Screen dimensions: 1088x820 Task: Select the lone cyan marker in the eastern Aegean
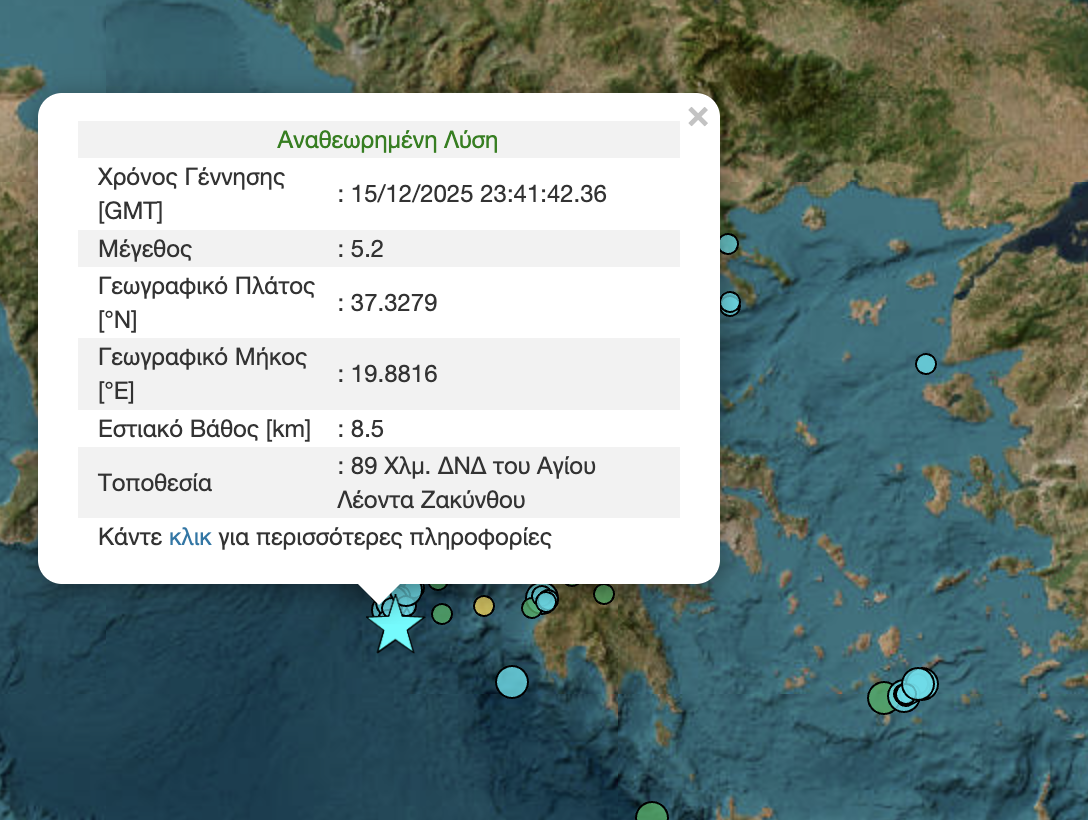tap(926, 364)
